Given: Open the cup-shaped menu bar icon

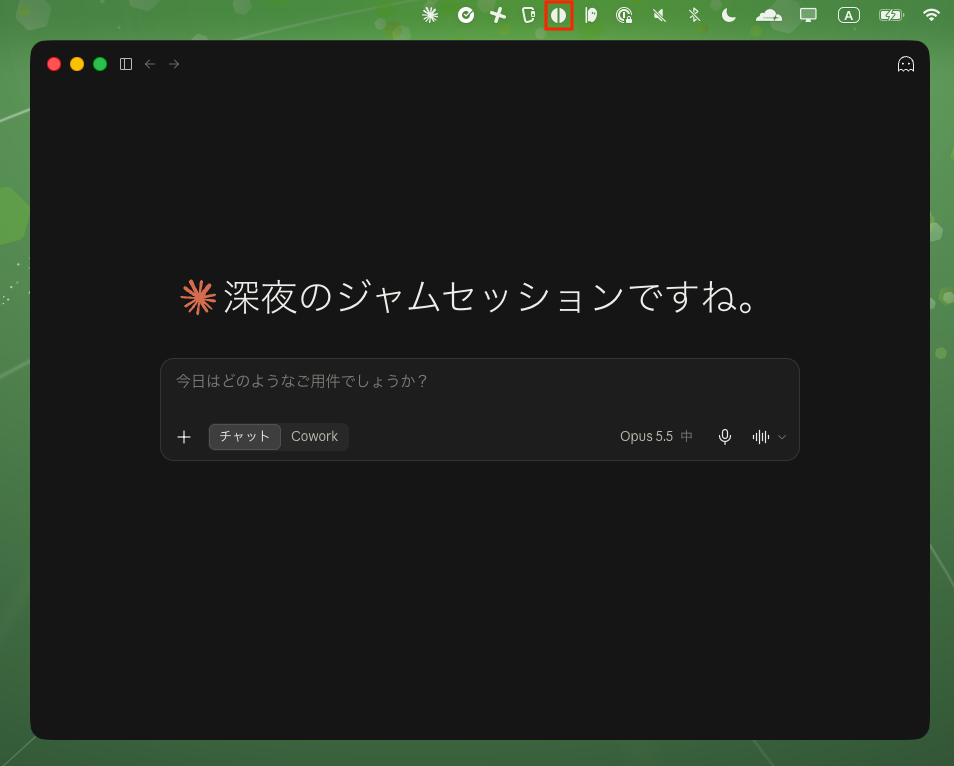Looking at the screenshot, I should tap(529, 15).
